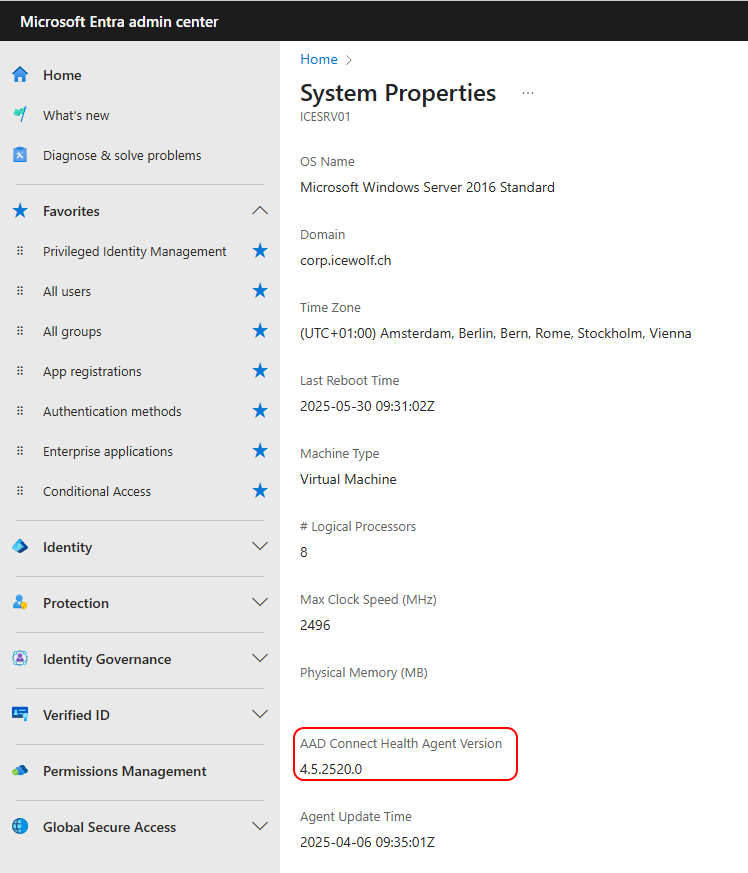This screenshot has width=748, height=873.
Task: Click the Identity diamond icon
Action: pos(20,547)
